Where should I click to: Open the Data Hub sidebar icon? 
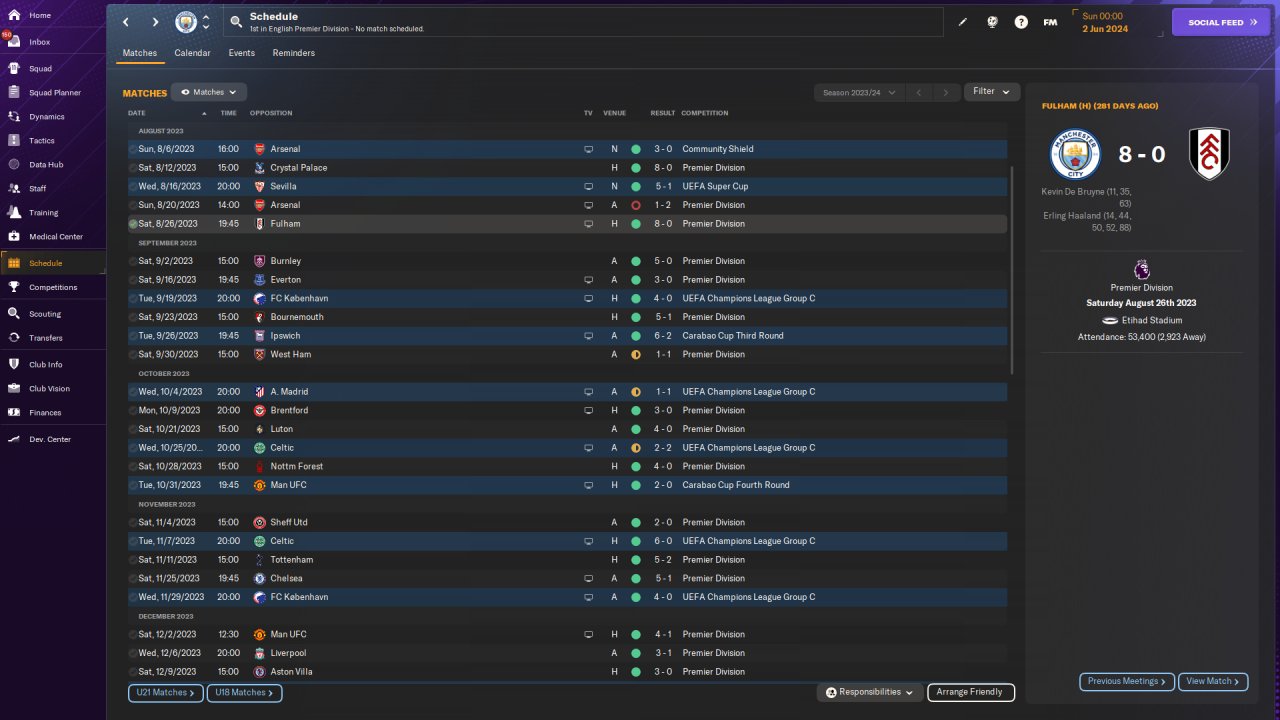[14, 165]
